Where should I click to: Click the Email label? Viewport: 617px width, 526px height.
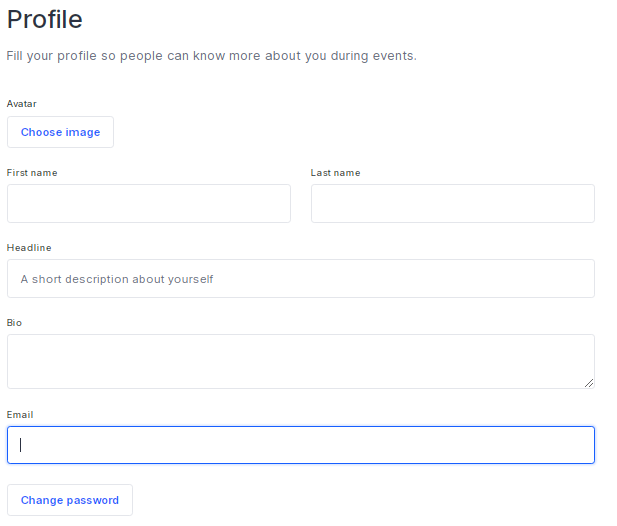20,414
